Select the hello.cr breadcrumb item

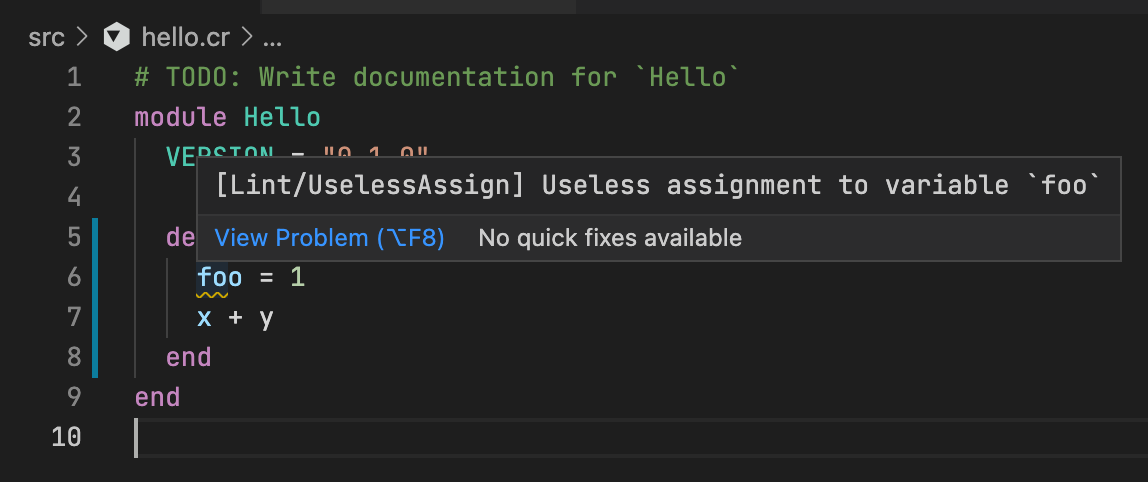[x=186, y=38]
